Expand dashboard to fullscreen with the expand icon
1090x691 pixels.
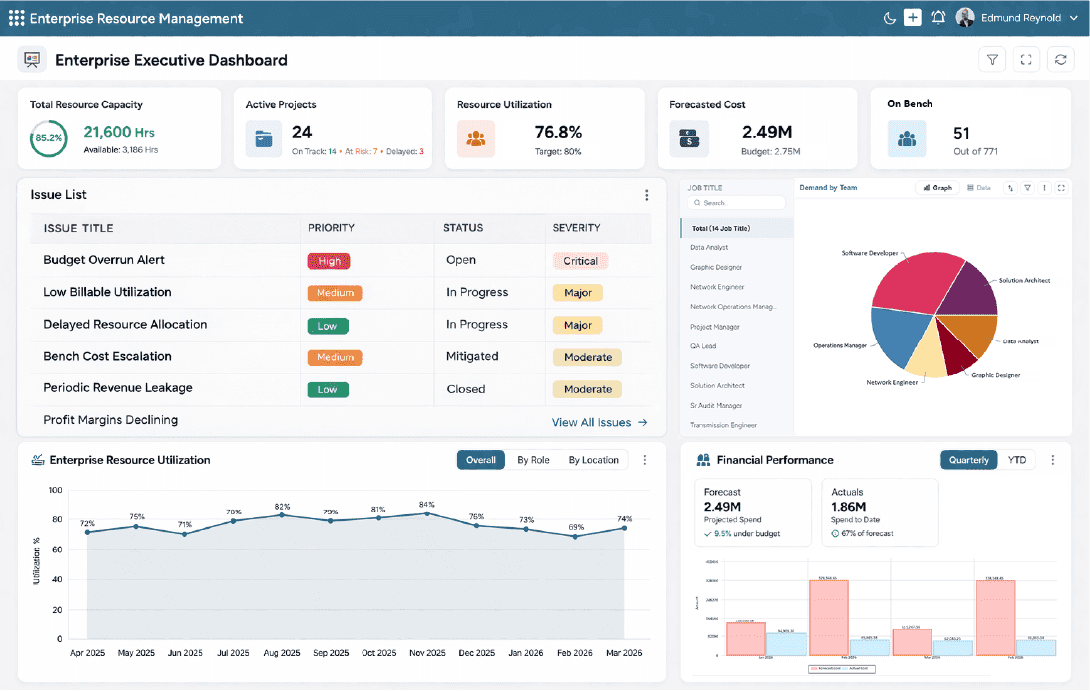[1025, 59]
